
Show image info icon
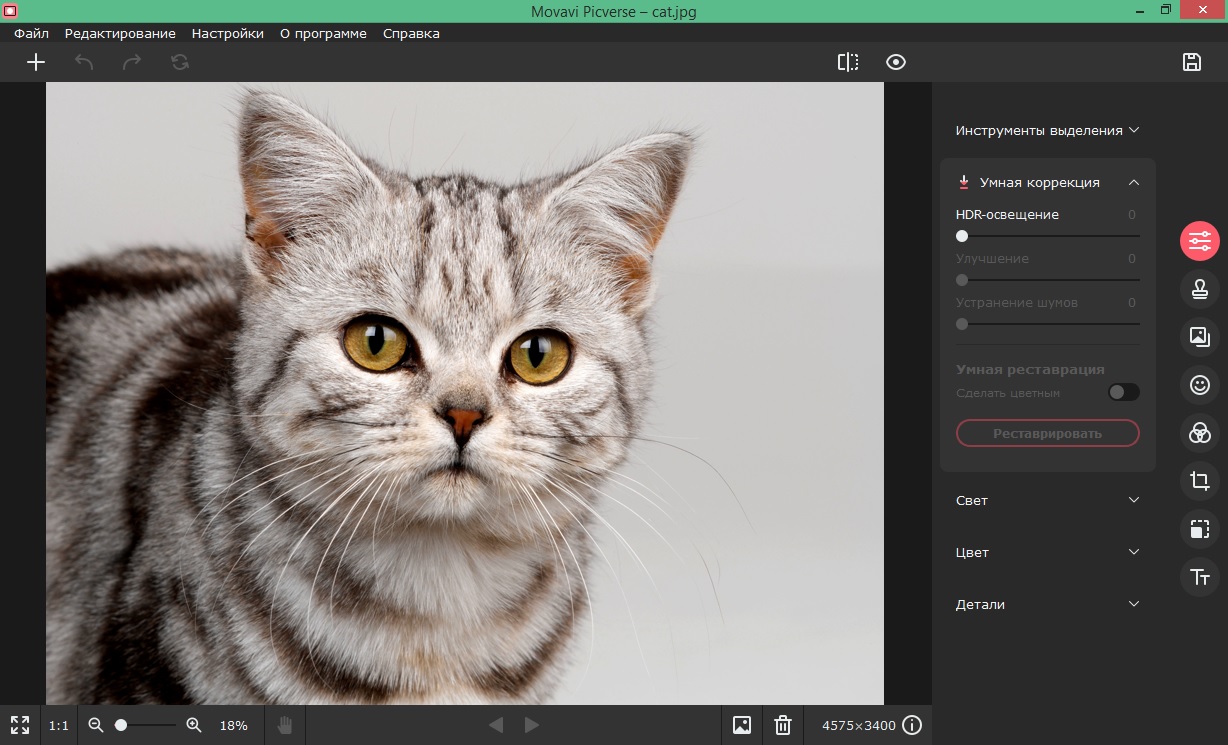pyautogui.click(x=912, y=725)
